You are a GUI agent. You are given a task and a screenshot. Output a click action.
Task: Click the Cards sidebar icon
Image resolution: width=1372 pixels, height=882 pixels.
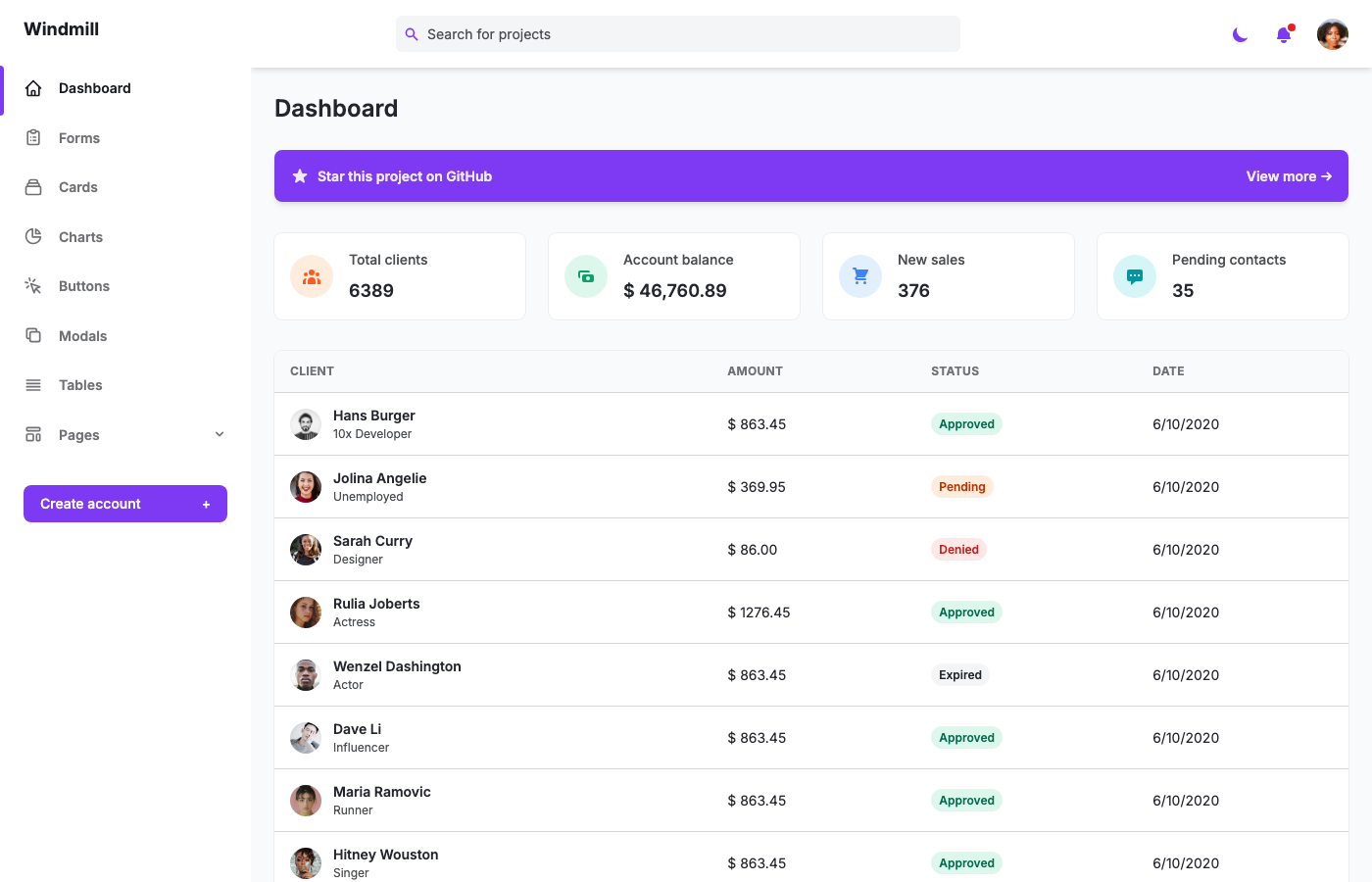pyautogui.click(x=33, y=187)
